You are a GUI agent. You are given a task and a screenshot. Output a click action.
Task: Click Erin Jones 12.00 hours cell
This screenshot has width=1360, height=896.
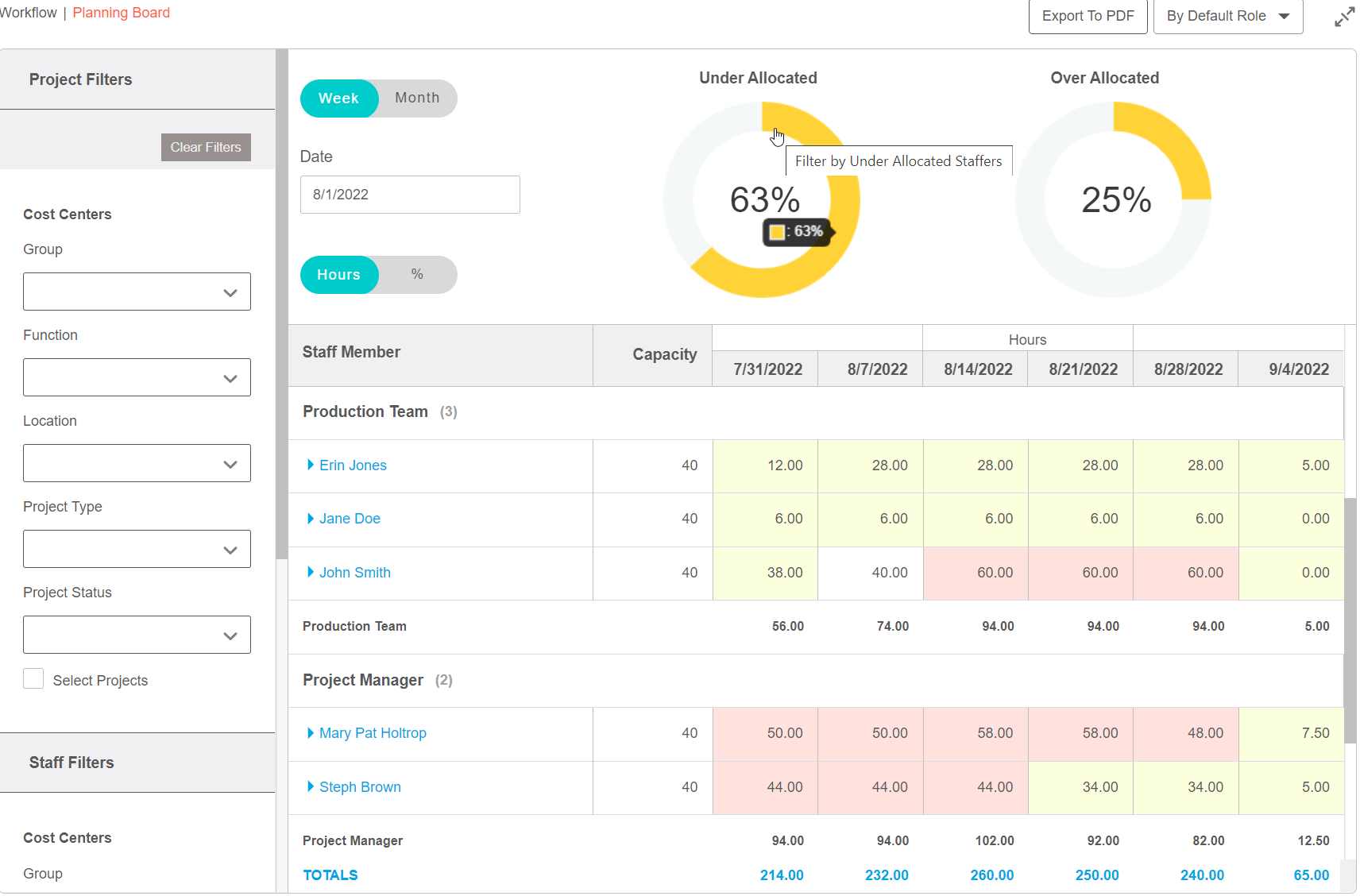tap(765, 465)
